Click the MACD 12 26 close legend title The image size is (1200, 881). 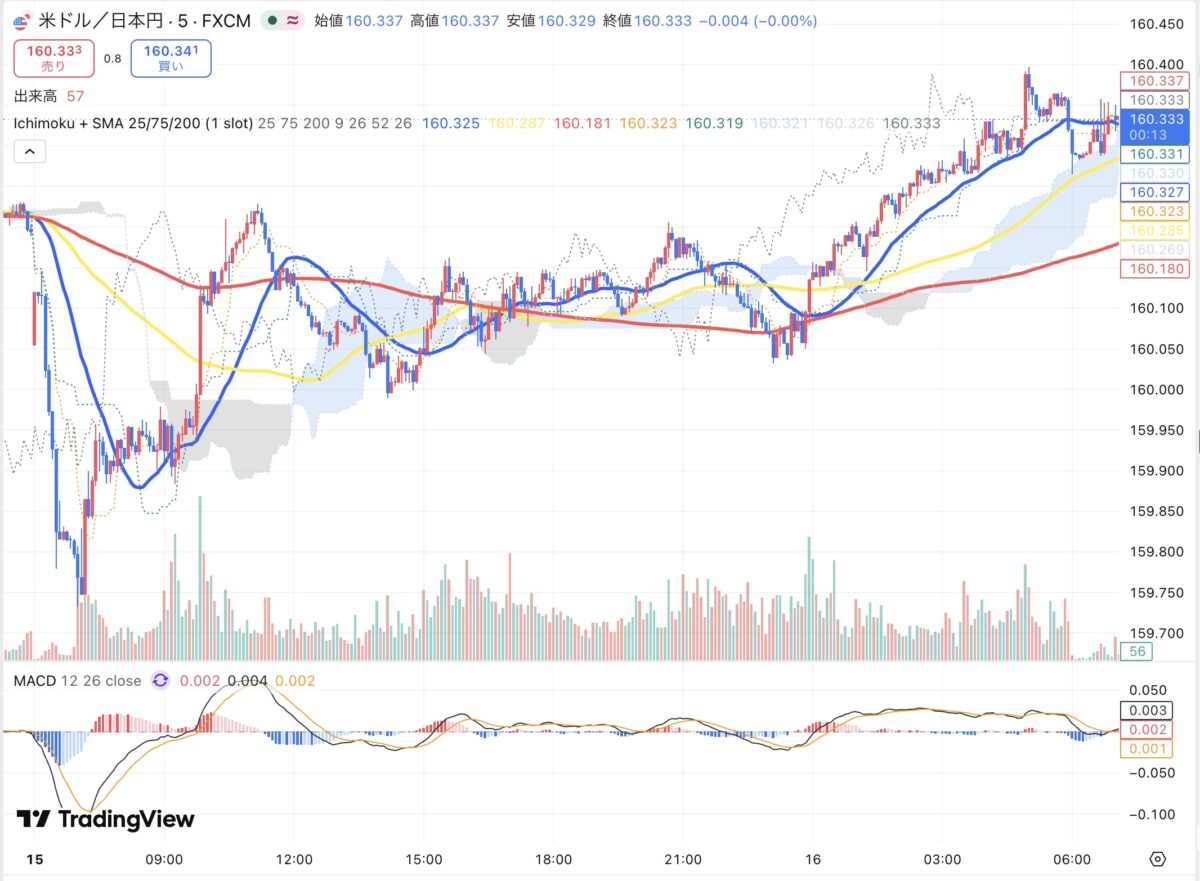77,681
